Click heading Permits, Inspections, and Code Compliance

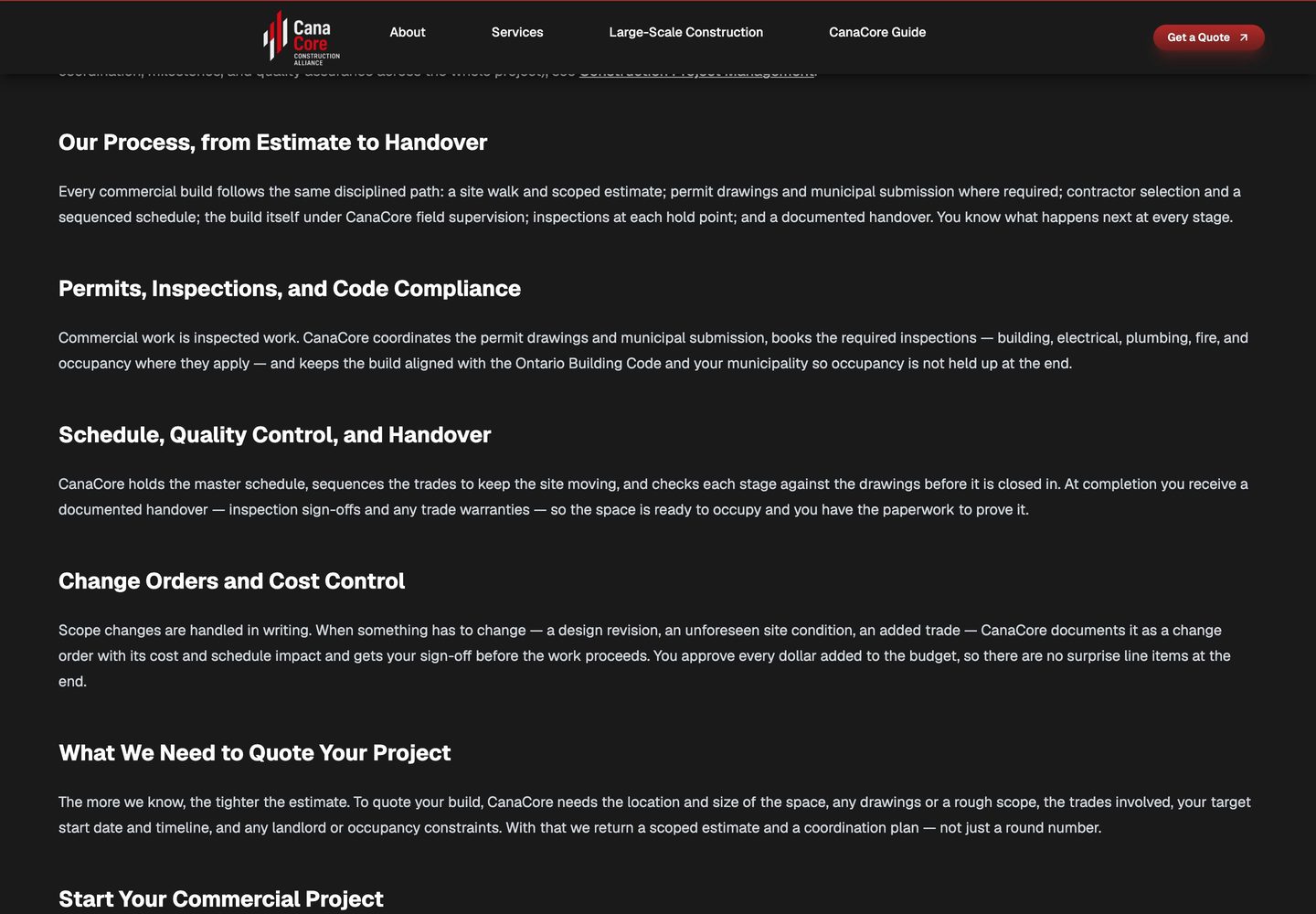[x=290, y=289]
